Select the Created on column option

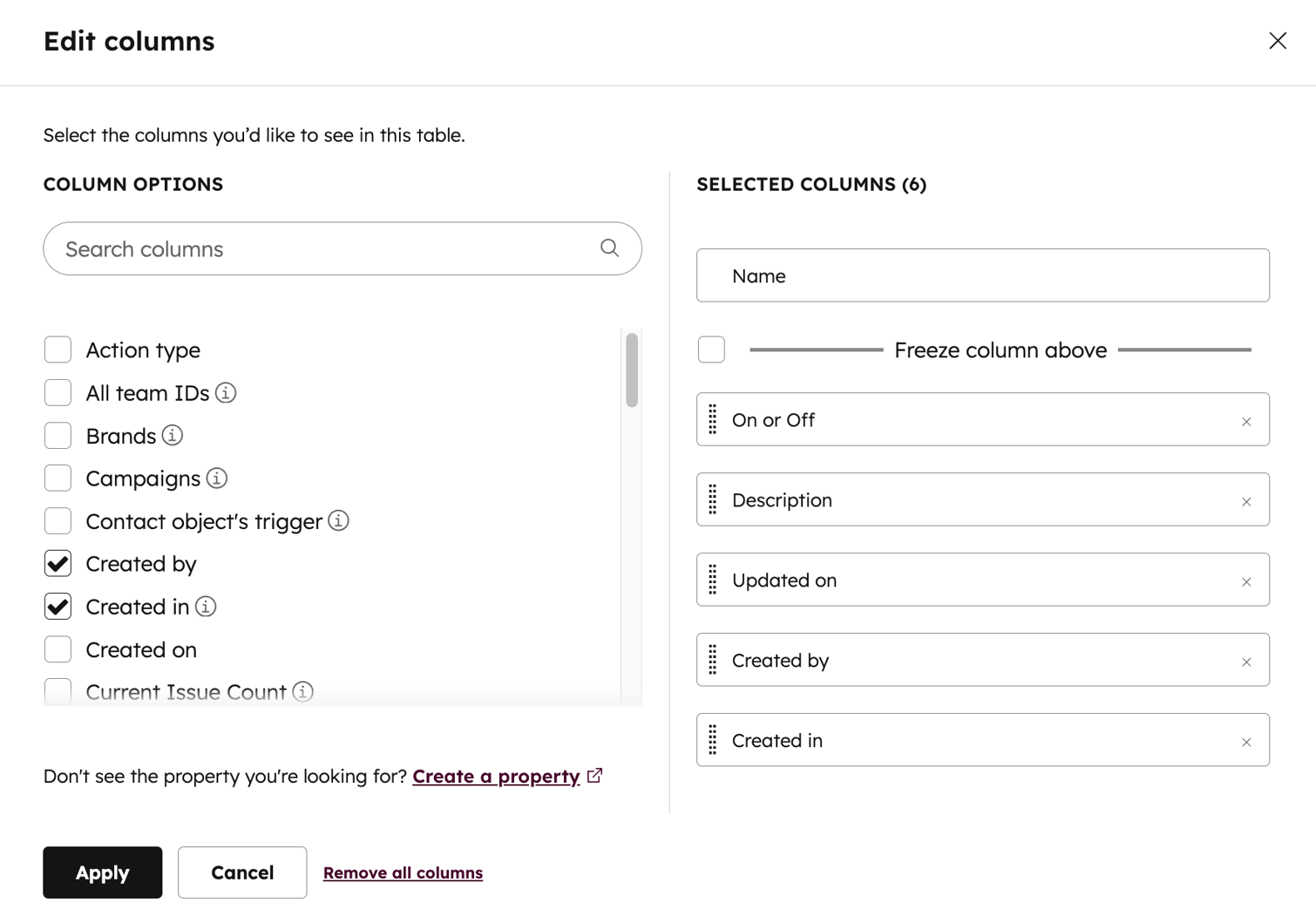(58, 648)
